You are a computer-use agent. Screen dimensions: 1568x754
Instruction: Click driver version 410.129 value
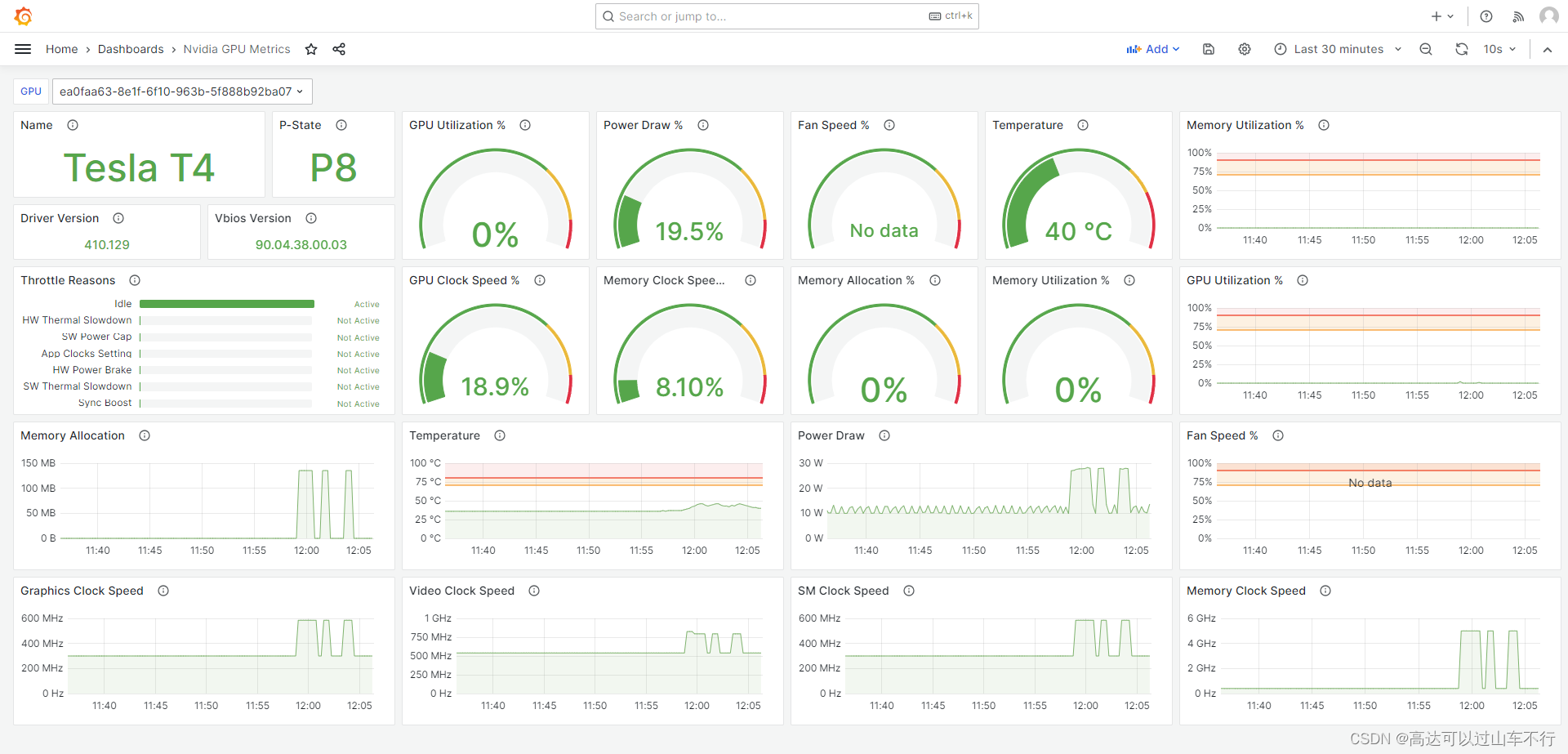(x=107, y=245)
